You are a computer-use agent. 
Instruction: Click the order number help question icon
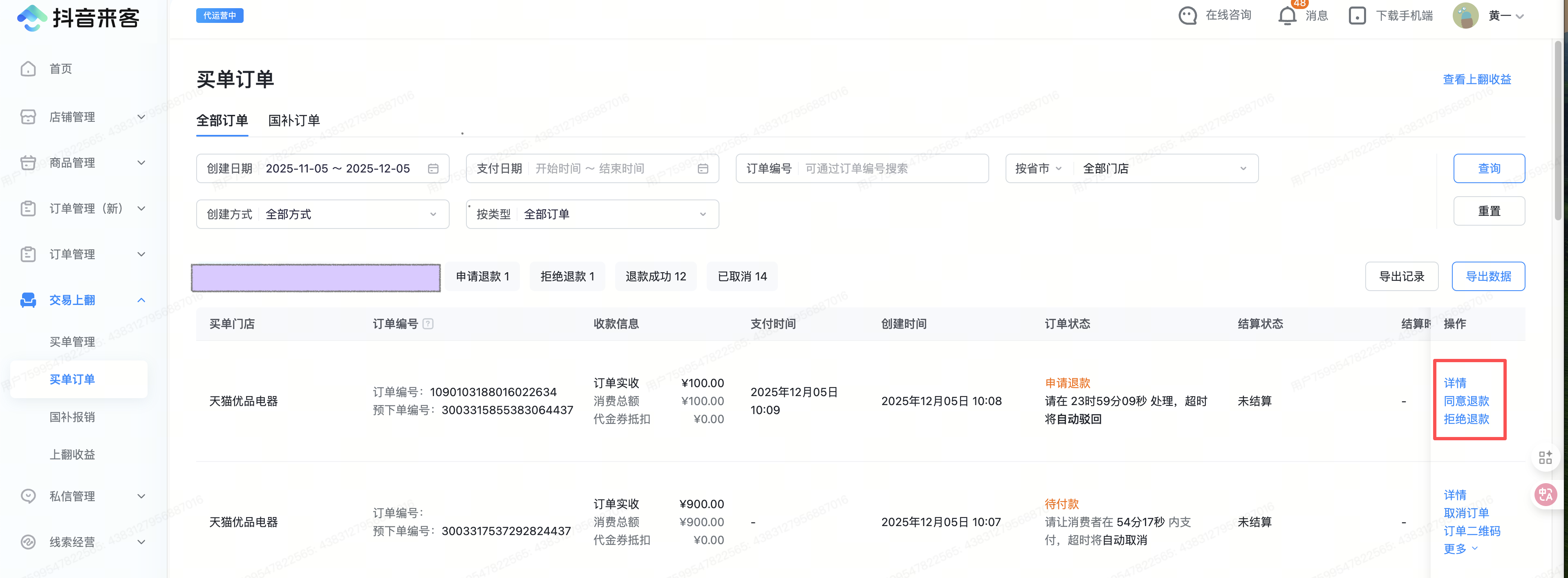428,324
